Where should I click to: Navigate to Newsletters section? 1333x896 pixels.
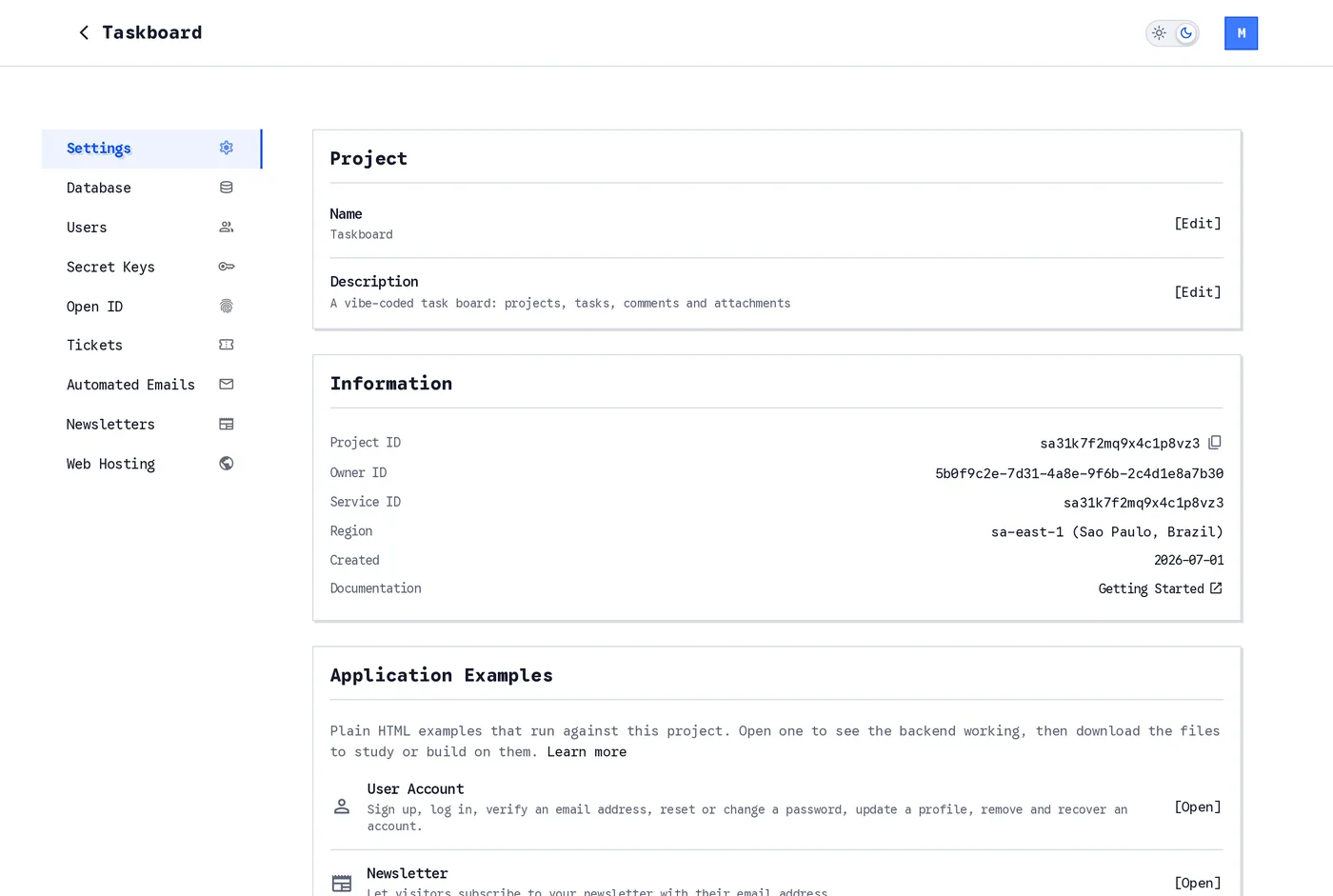pos(151,425)
